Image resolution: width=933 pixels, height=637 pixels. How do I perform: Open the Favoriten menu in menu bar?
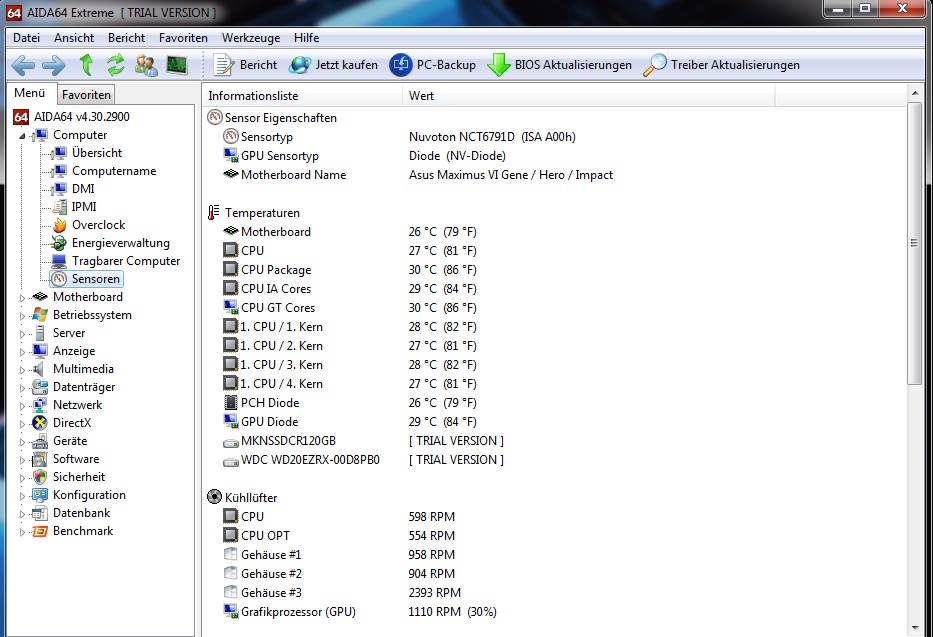click(x=183, y=37)
